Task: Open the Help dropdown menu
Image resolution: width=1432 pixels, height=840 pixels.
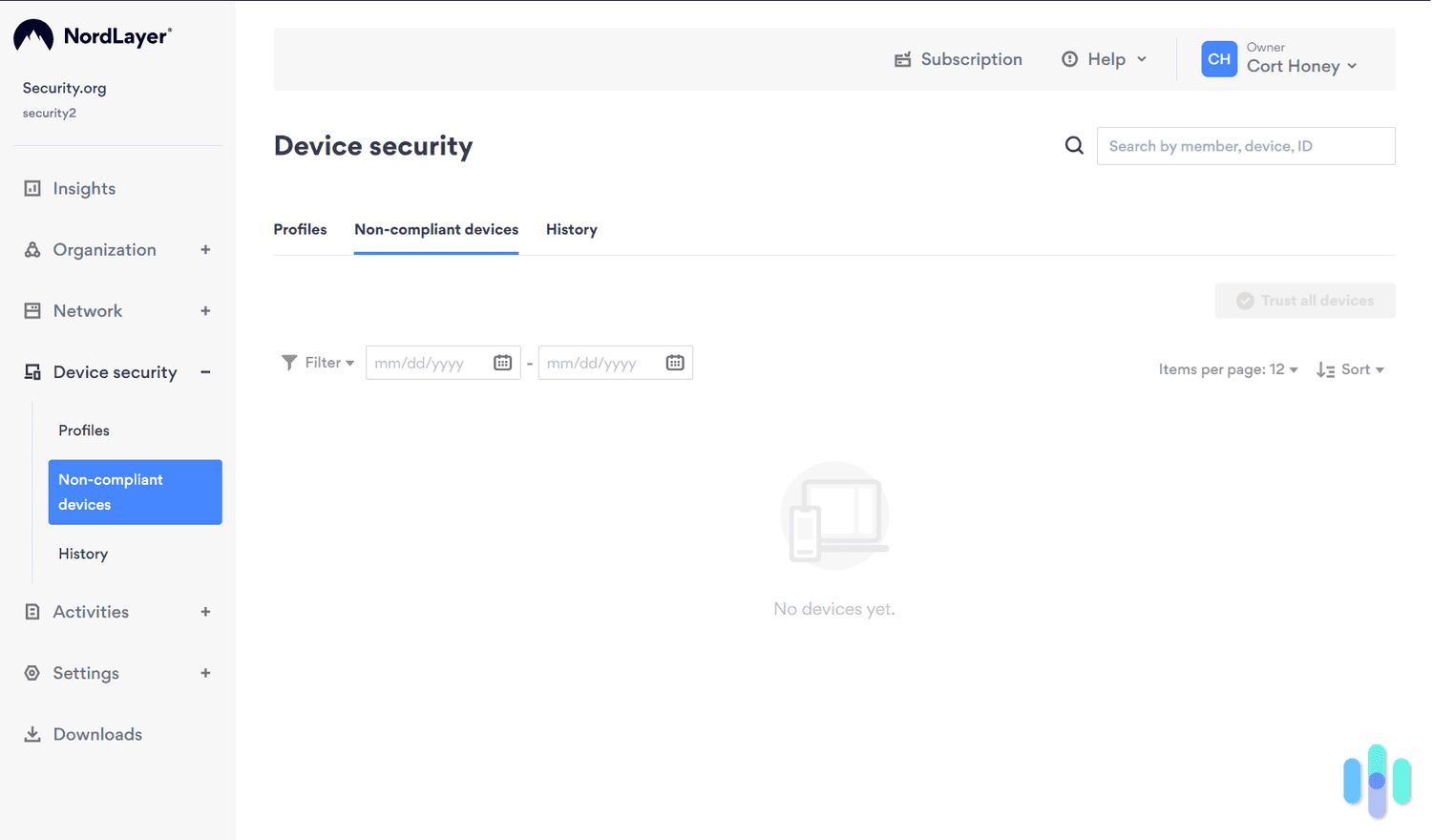Action: tap(1105, 59)
